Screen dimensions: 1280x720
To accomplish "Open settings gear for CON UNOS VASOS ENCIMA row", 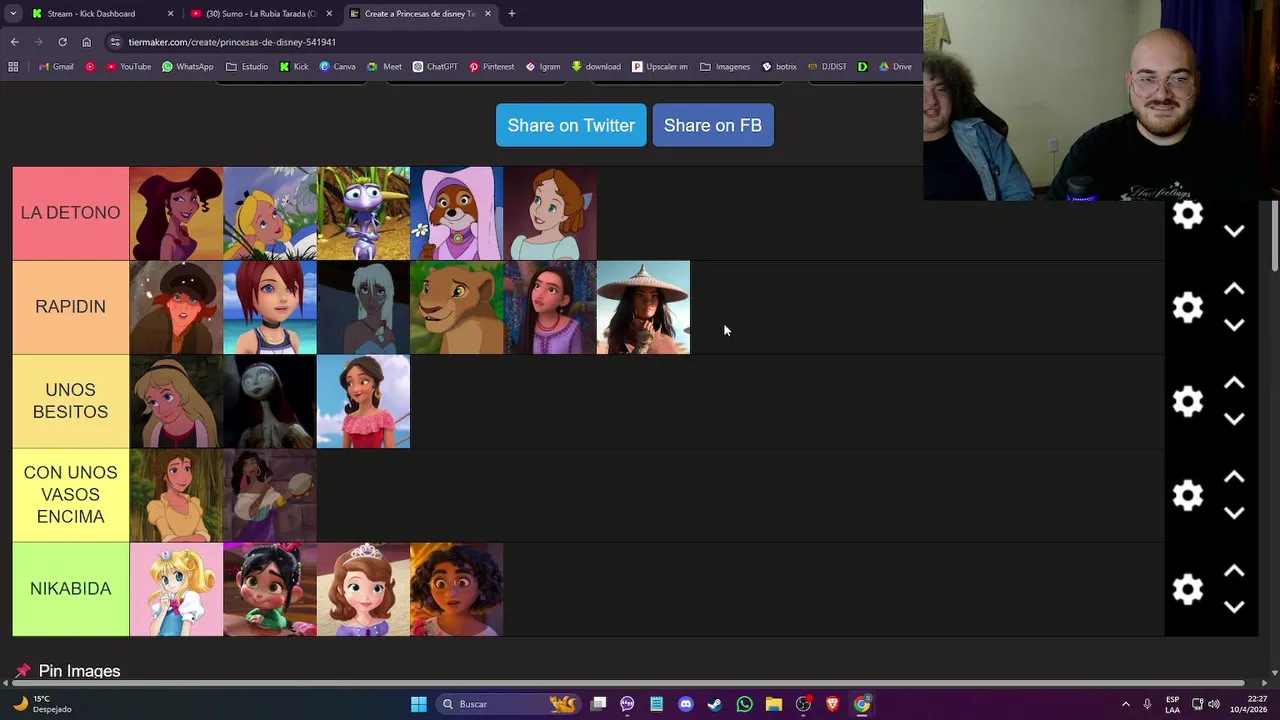I will click(1187, 495).
